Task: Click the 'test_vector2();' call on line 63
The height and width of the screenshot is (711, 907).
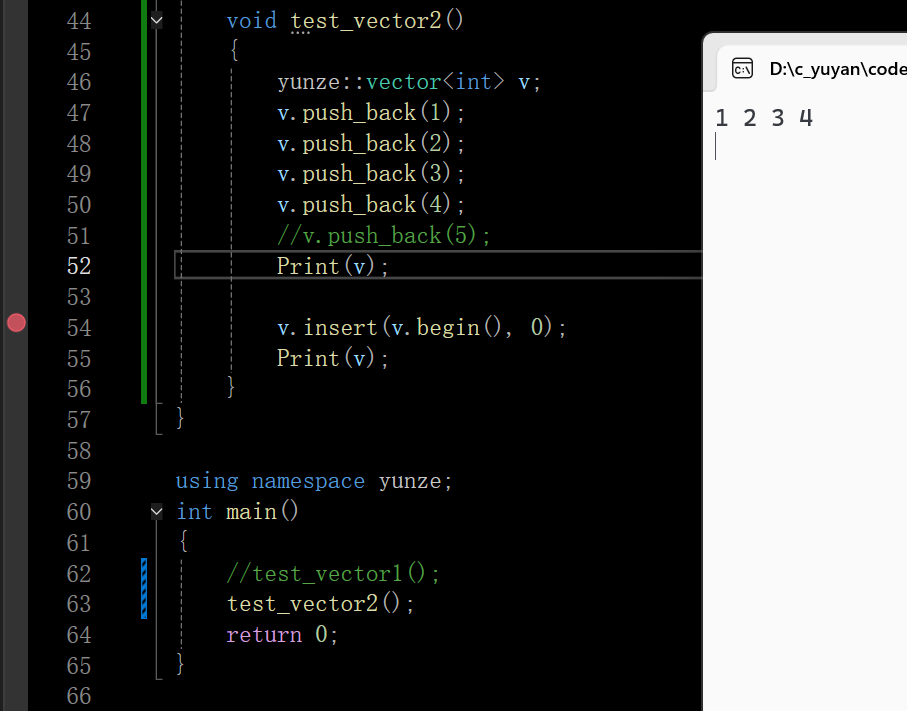Action: pyautogui.click(x=320, y=604)
